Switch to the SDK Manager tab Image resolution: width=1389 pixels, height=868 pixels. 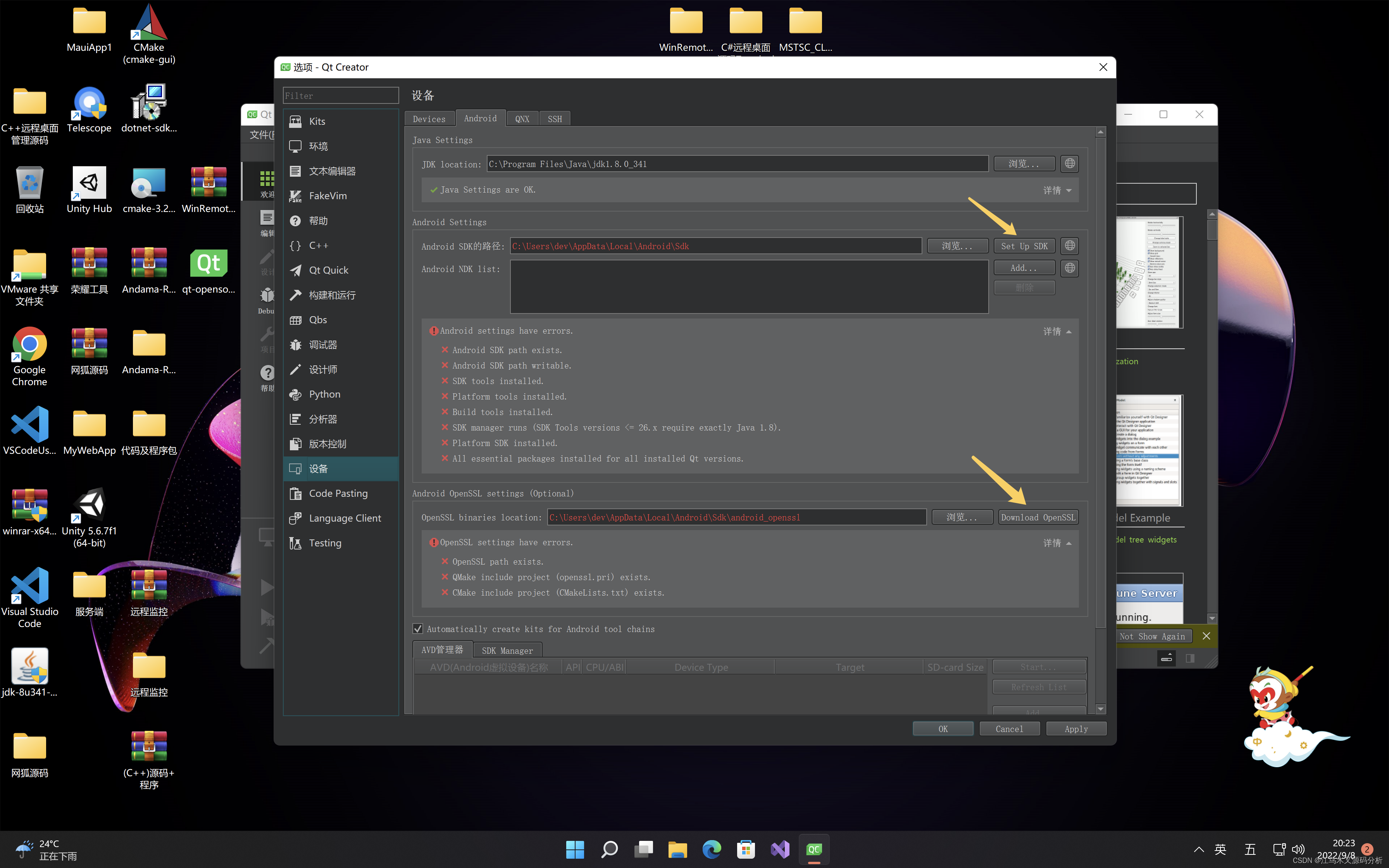click(x=507, y=651)
